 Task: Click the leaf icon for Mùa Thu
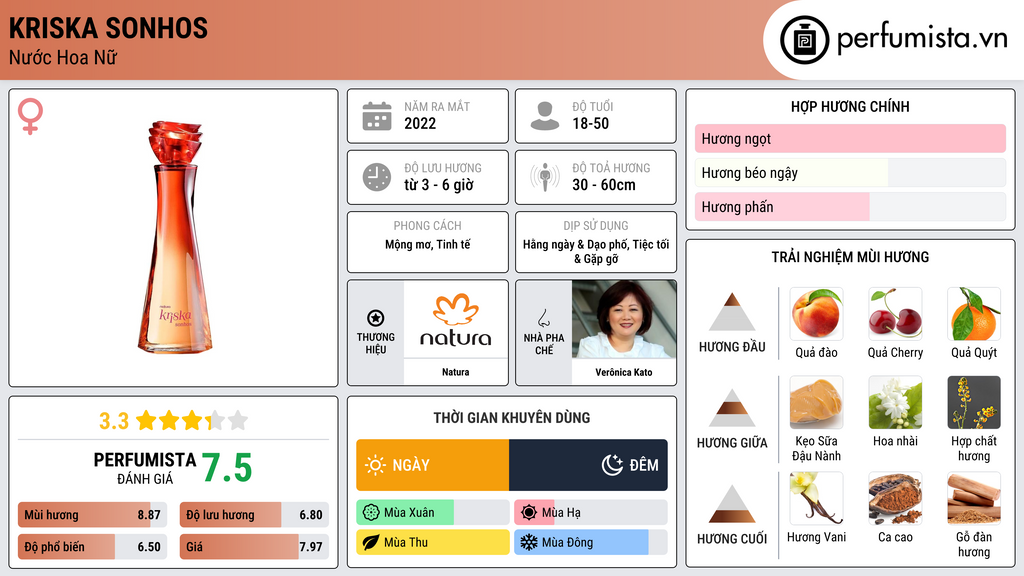coord(371,542)
